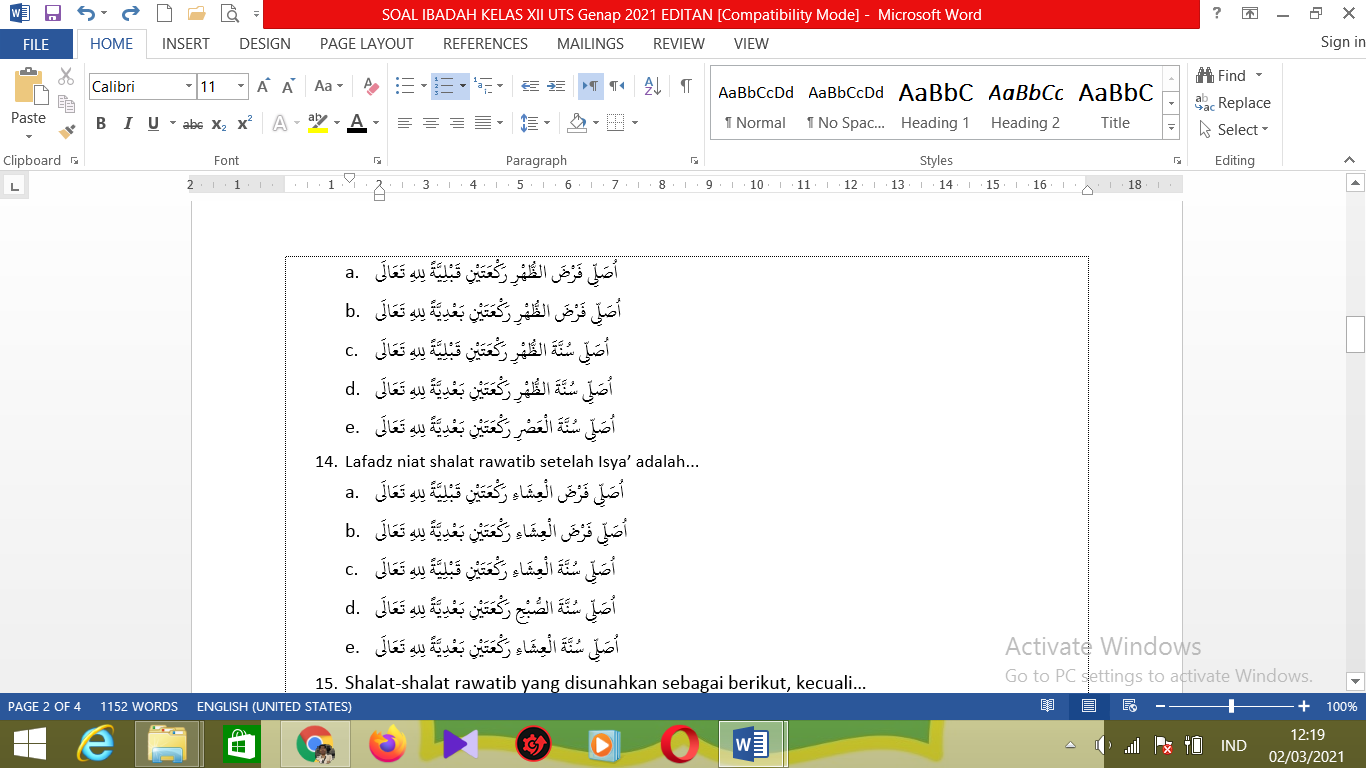The width and height of the screenshot is (1366, 768).
Task: Open the PAGE LAYOUT ribbon tab
Action: pos(366,44)
